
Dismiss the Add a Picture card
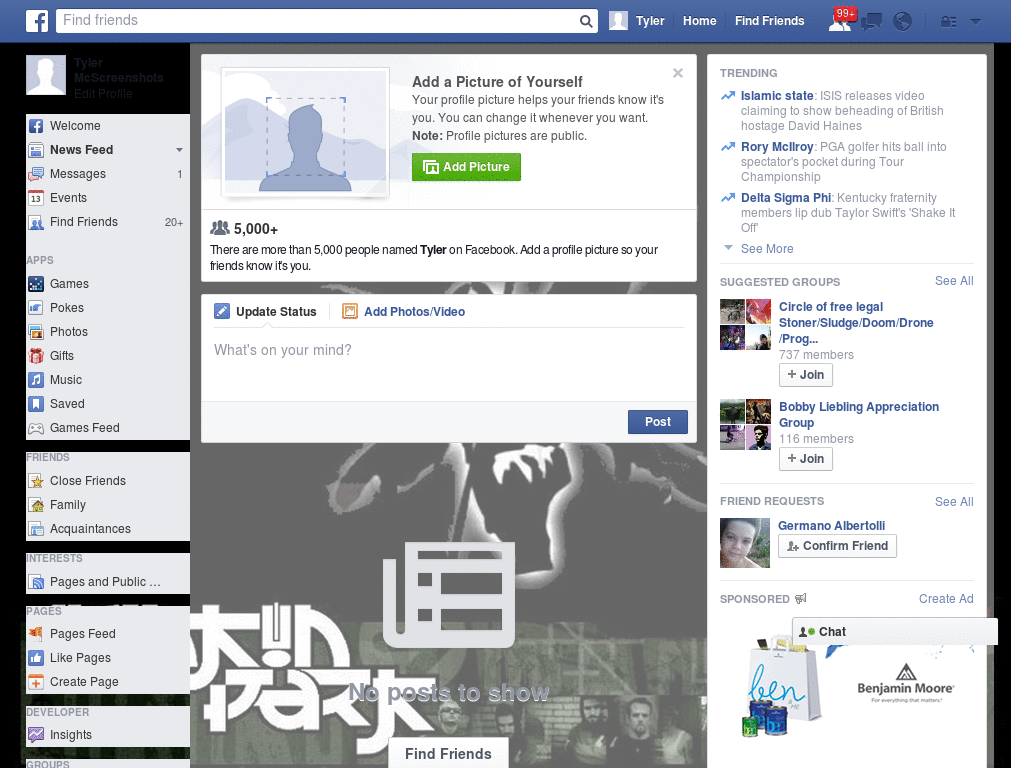(678, 73)
